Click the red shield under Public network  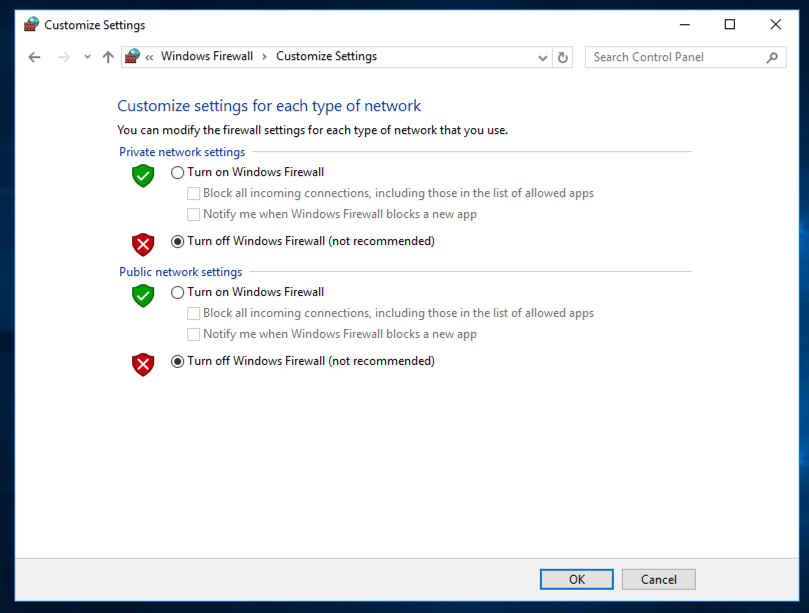[x=144, y=364]
